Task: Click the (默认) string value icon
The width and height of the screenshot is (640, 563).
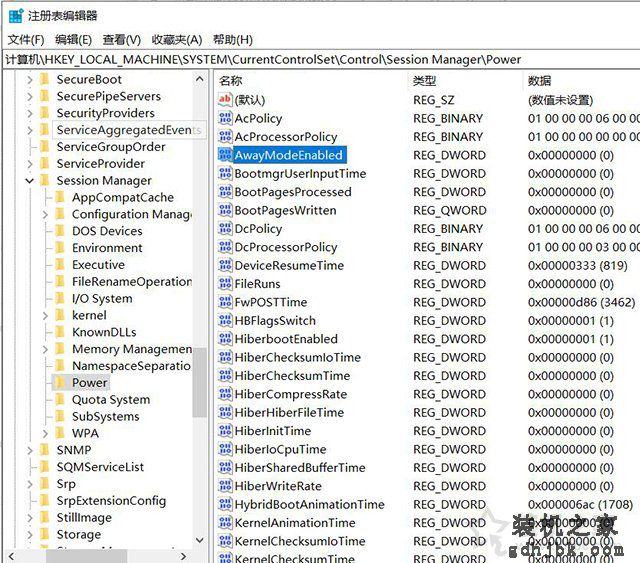Action: 225,100
